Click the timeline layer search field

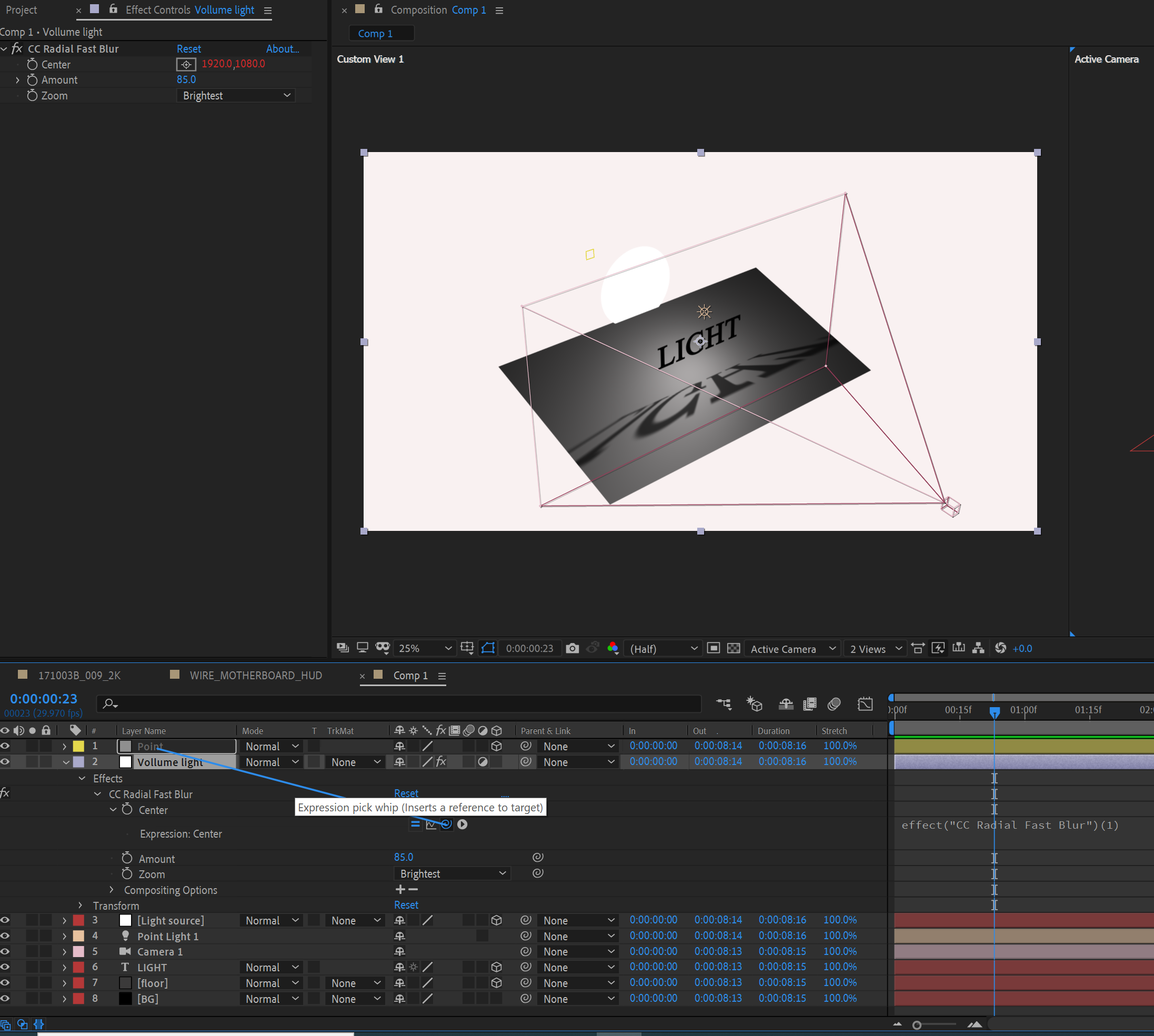pos(398,704)
